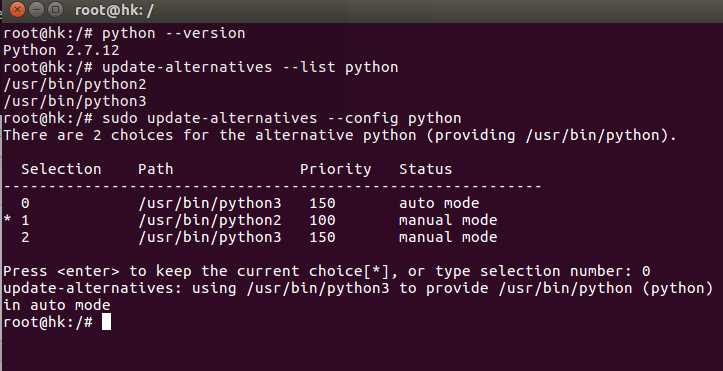723x371 pixels.
Task: Click selection 2 row's manual mode text
Action: (448, 237)
